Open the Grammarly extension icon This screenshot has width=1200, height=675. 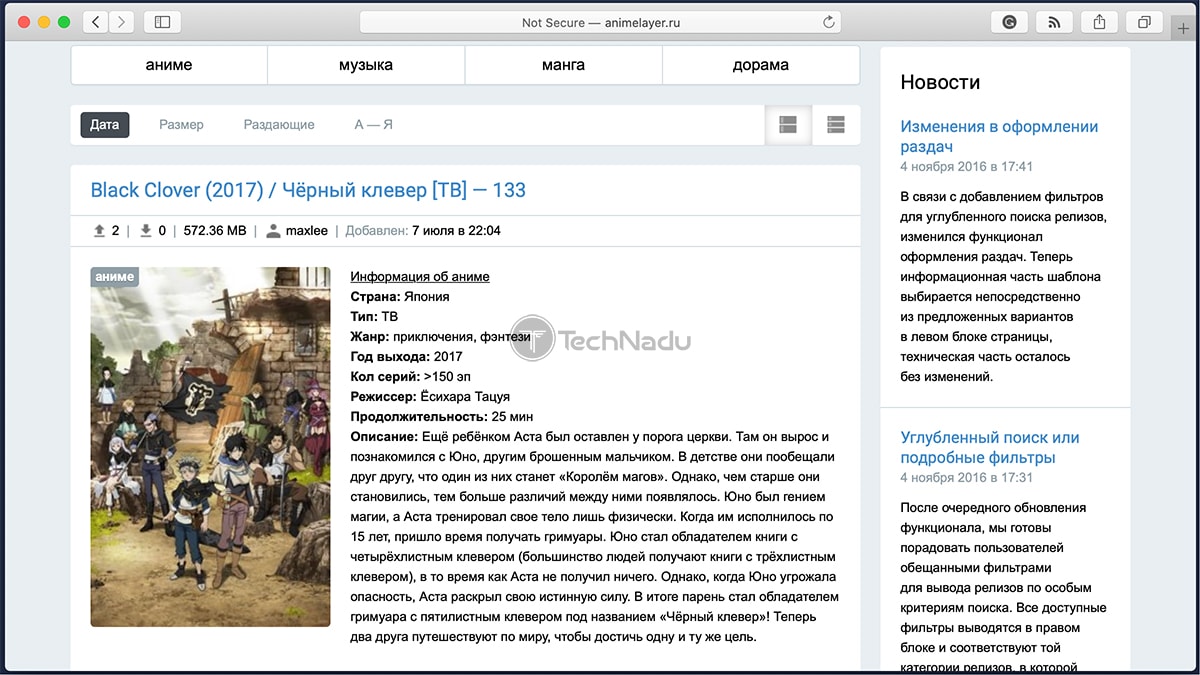pos(1009,22)
